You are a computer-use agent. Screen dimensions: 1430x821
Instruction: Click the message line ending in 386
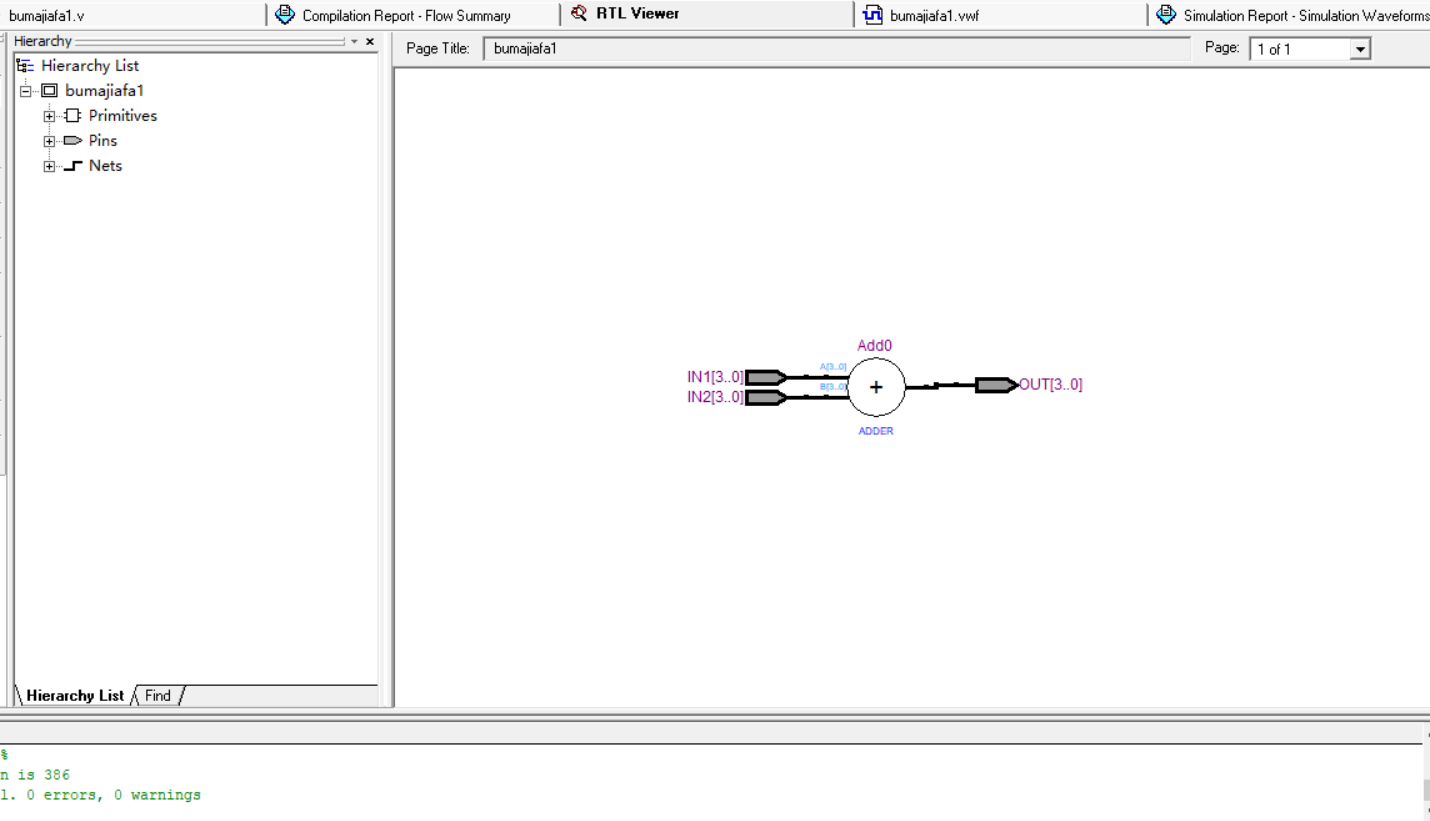click(x=35, y=775)
